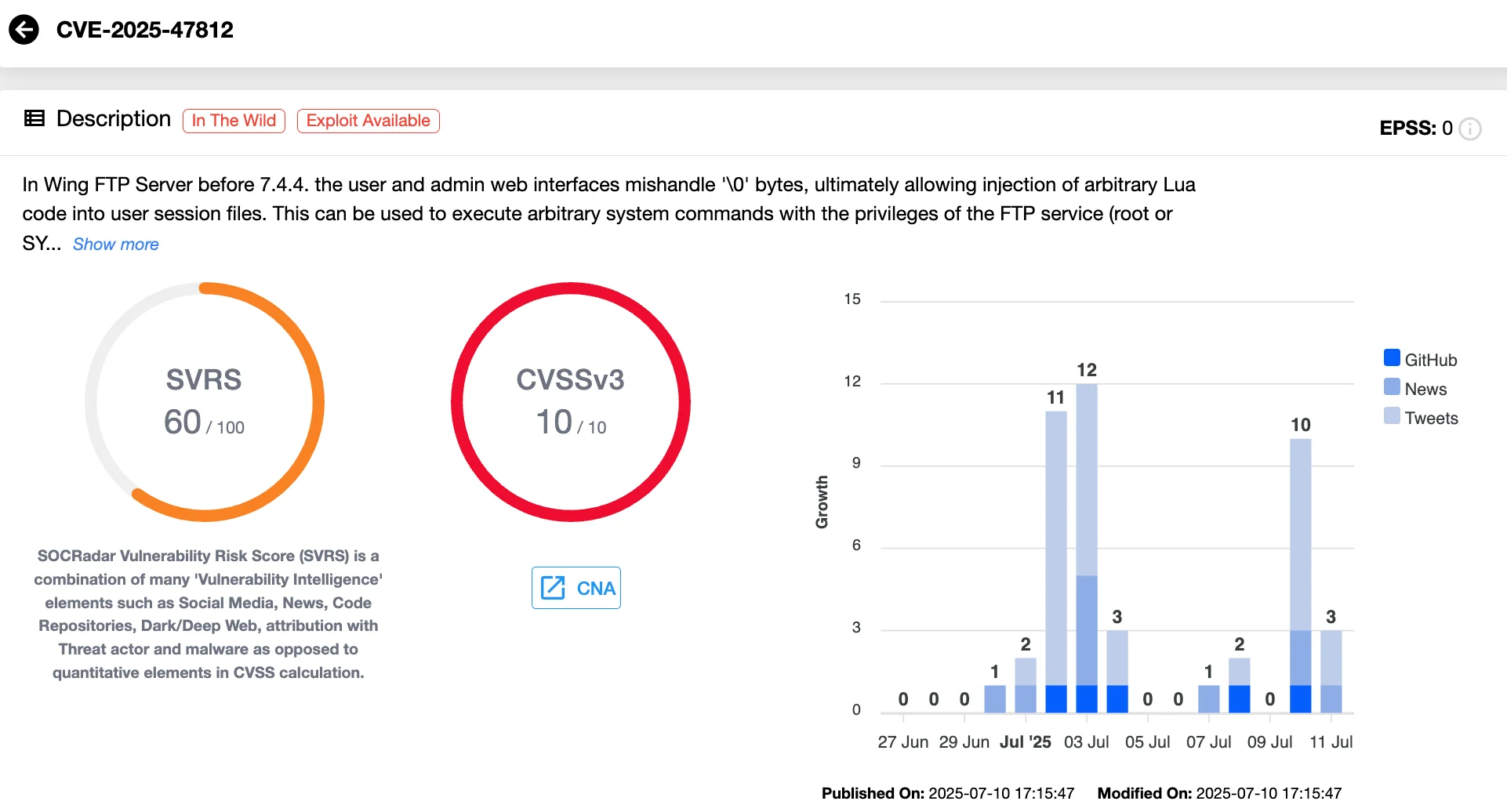Toggle News series in chart legend
Image resolution: width=1507 pixels, height=812 pixels.
click(1416, 389)
